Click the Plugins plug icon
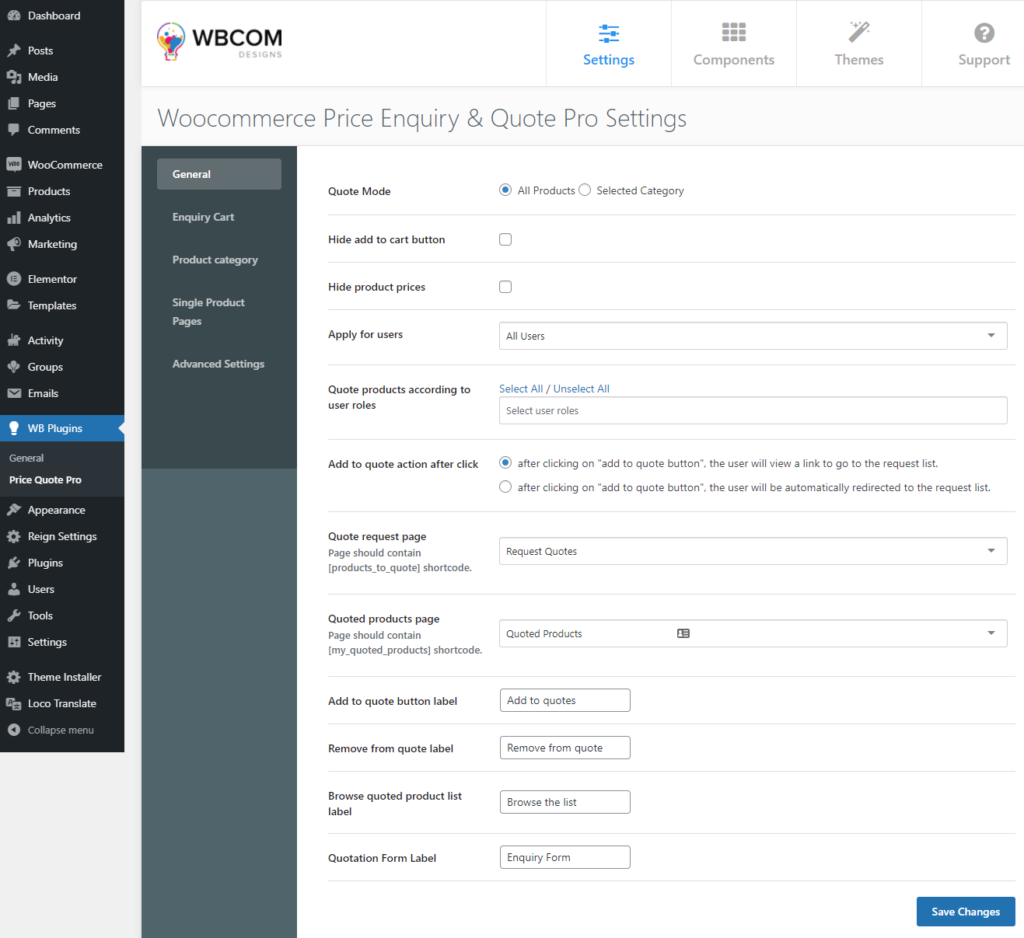 point(14,562)
